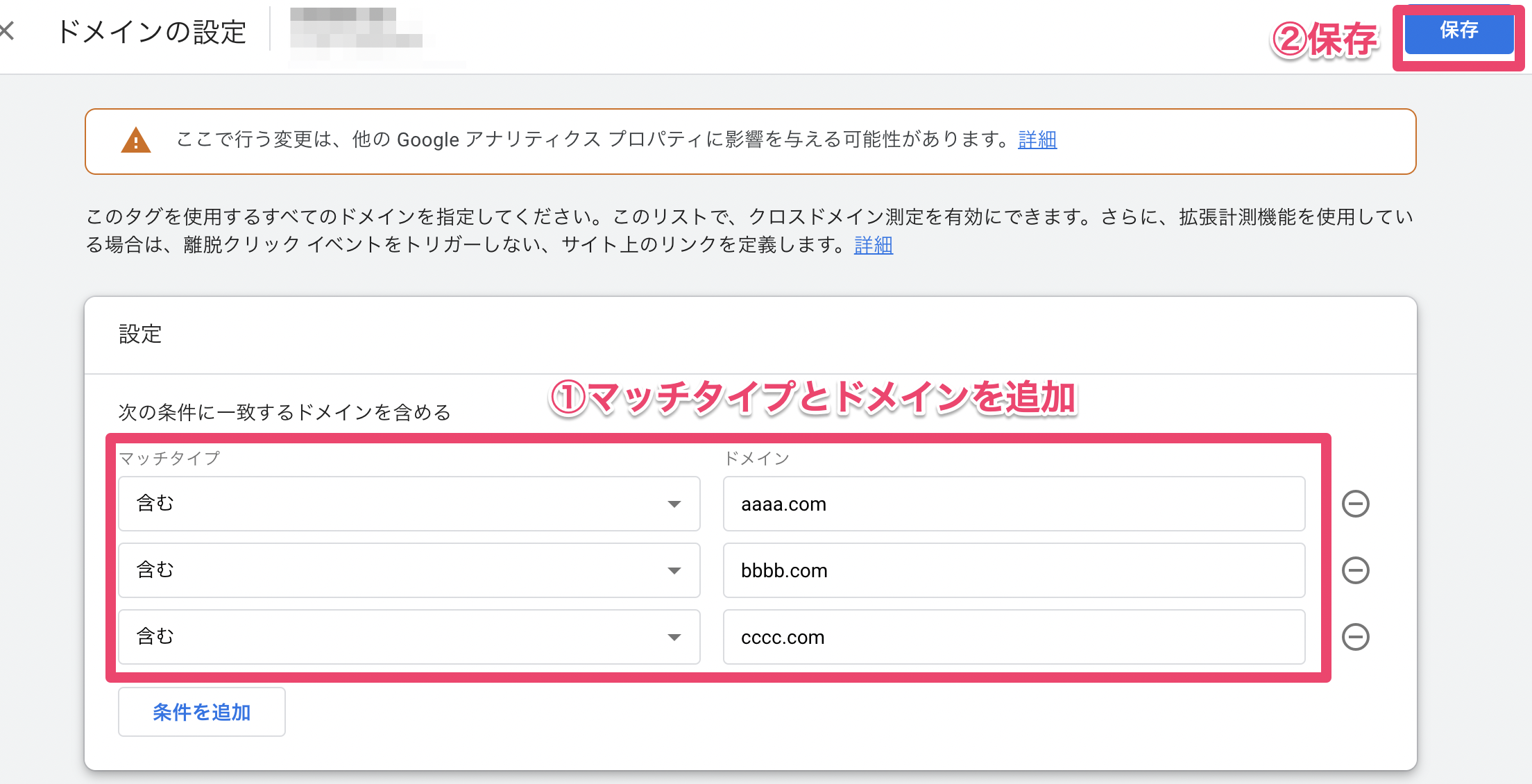
Task: Open match type dropdown for cccc.com row
Action: [x=408, y=637]
